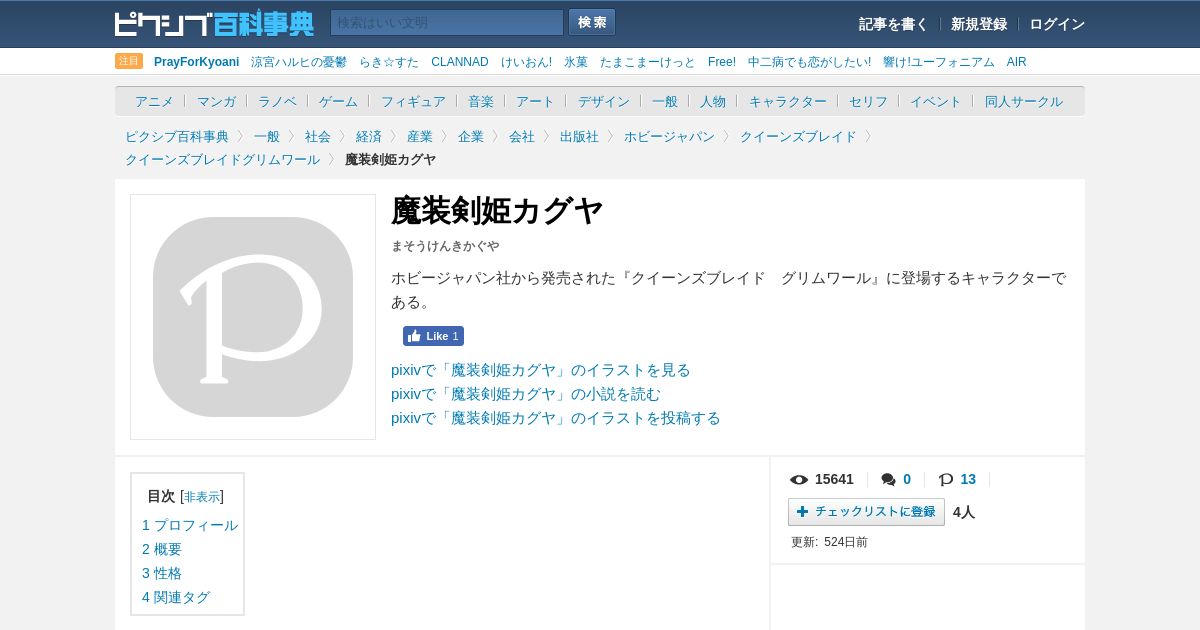Image resolution: width=1200 pixels, height=630 pixels.
Task: Jump to section 1 プロフィール
Action: click(x=190, y=525)
